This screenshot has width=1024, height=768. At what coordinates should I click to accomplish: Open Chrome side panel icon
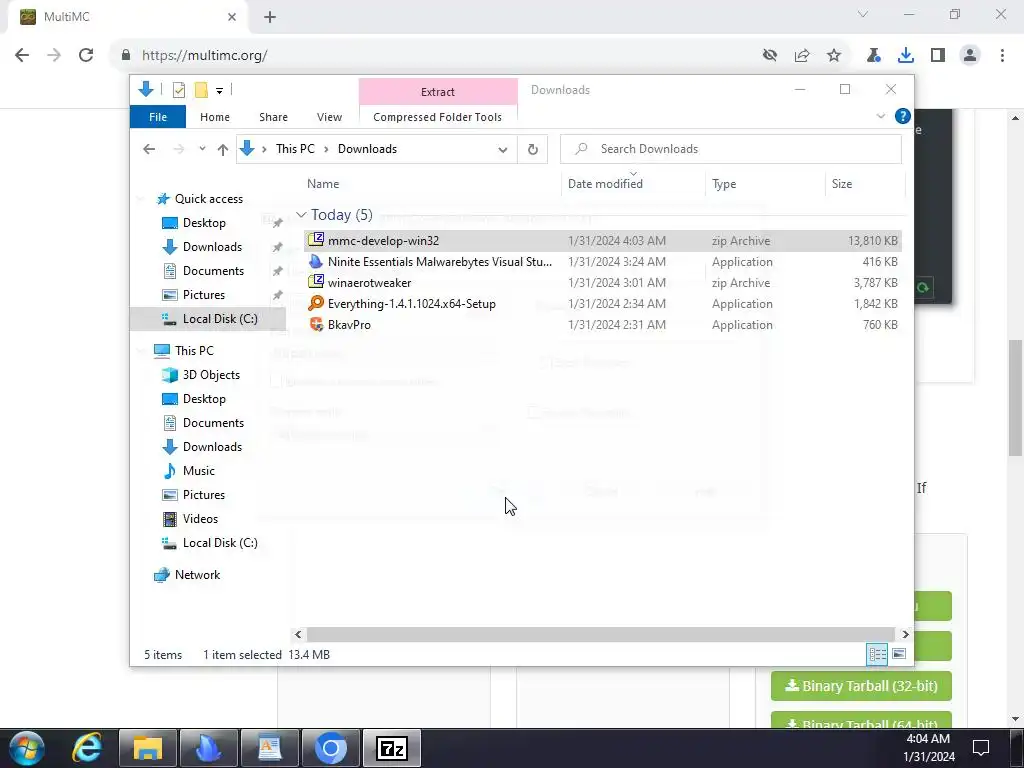(938, 56)
